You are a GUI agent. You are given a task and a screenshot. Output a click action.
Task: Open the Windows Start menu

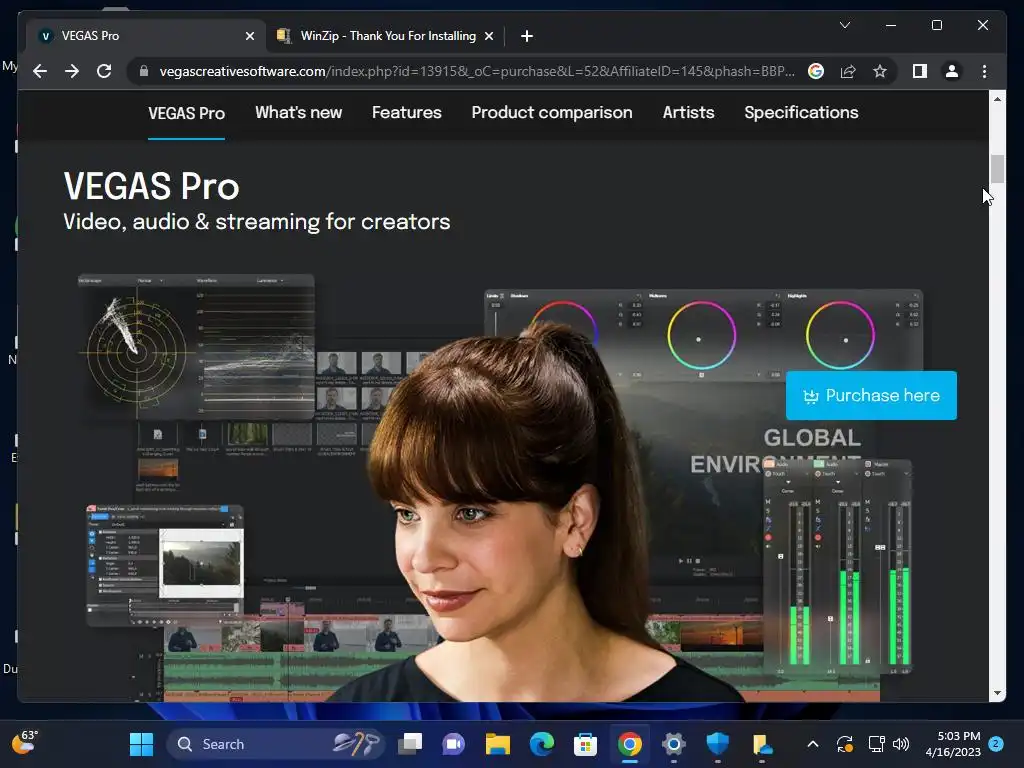coord(141,744)
